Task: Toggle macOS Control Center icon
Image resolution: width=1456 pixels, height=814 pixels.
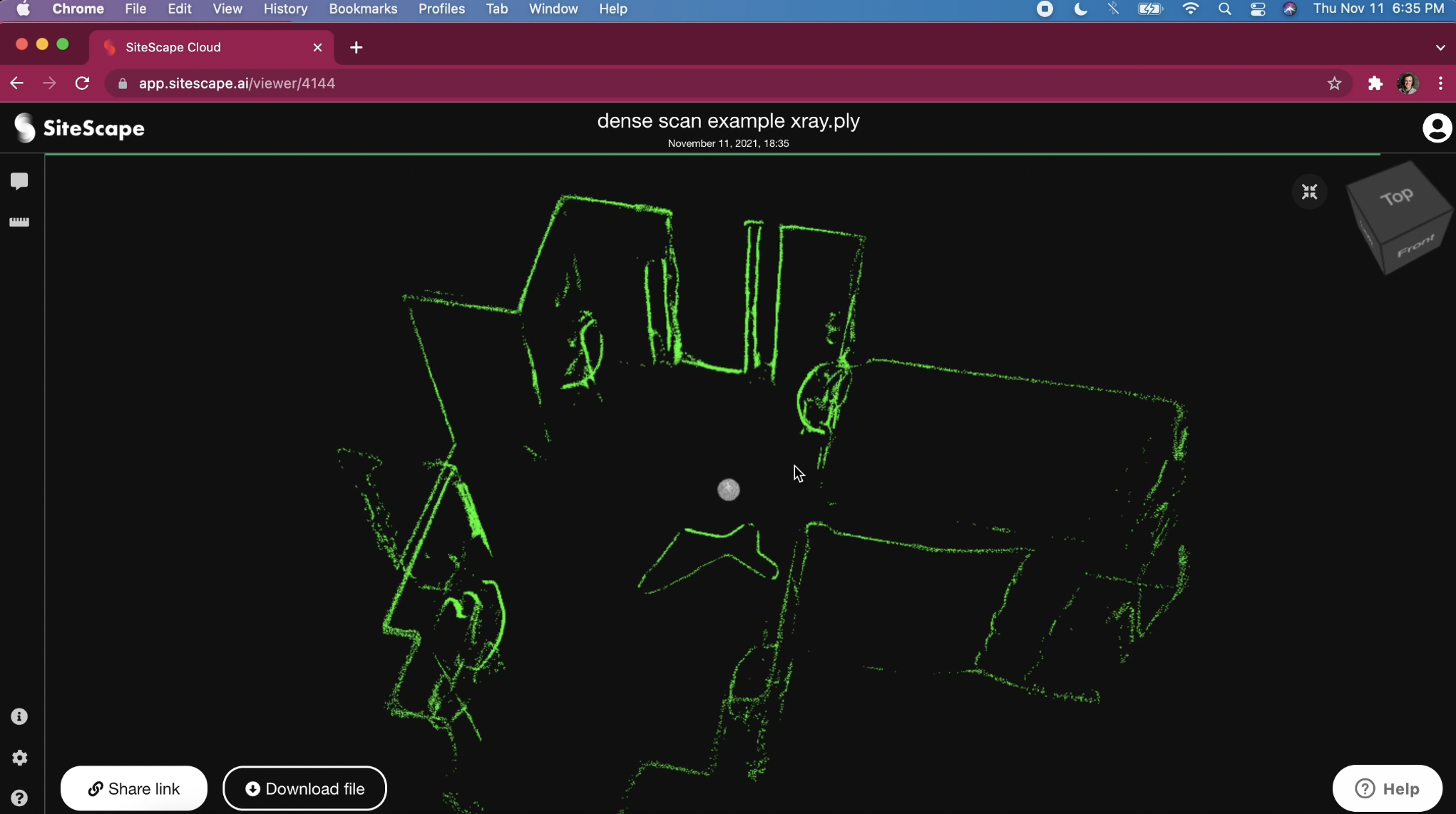Action: click(1257, 9)
